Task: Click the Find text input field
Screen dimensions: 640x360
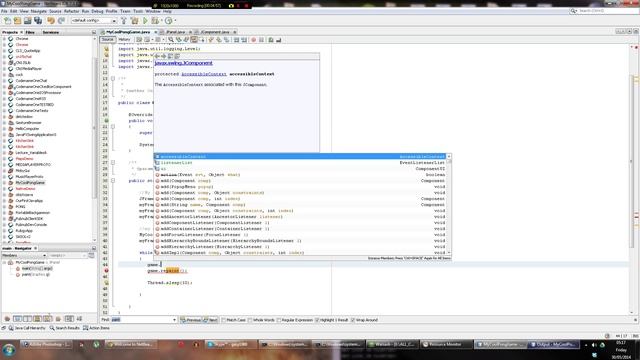Action: click(x=141, y=320)
